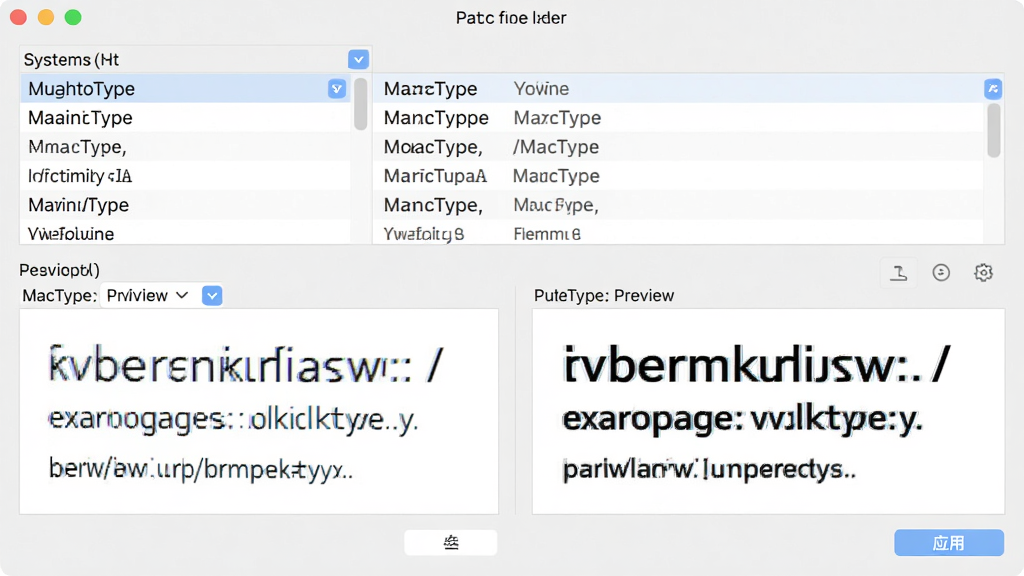The image size is (1024, 576).
Task: Click the circular options icon
Action: point(941,272)
